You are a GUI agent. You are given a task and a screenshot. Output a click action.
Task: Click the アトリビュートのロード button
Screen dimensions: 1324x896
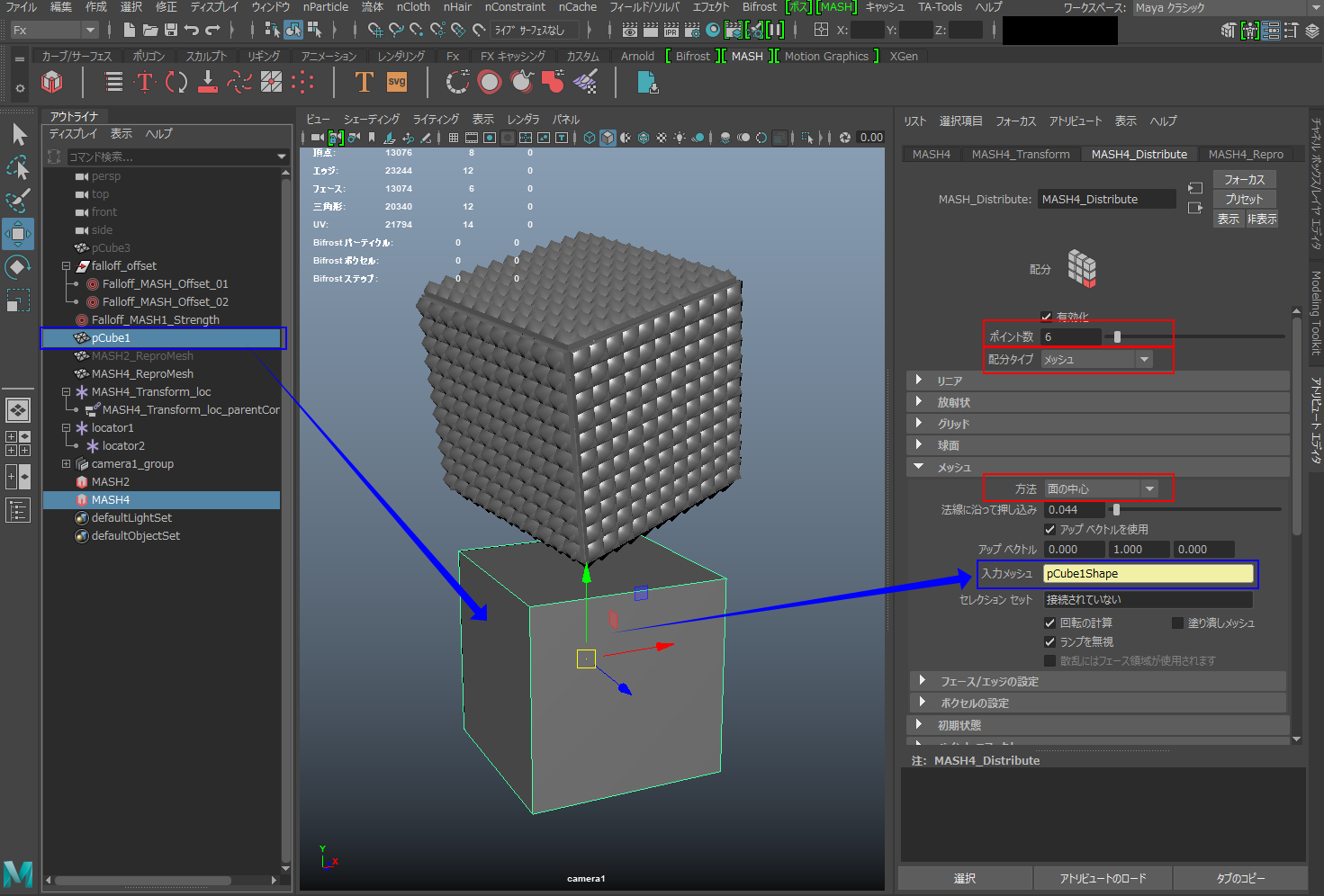[x=1103, y=878]
